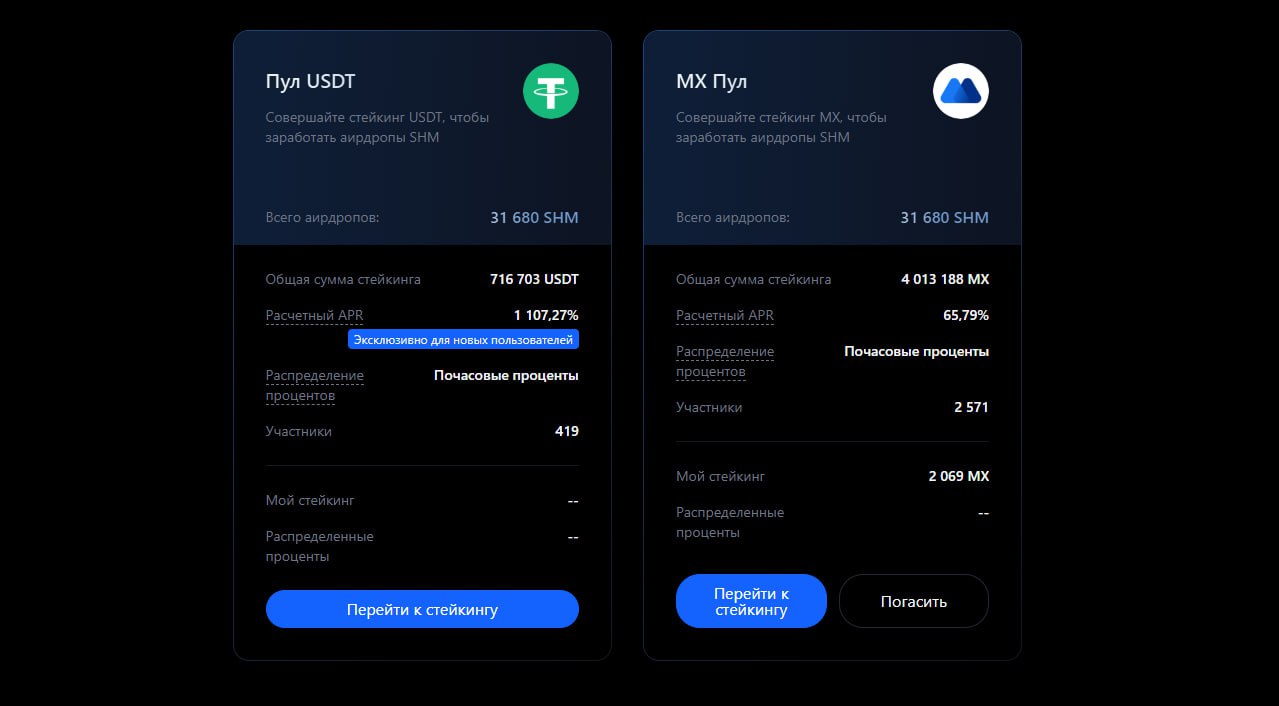1279x706 pixels.
Task: Click the 'Мой стейкинг' value 2 069 MX
Action: point(958,476)
